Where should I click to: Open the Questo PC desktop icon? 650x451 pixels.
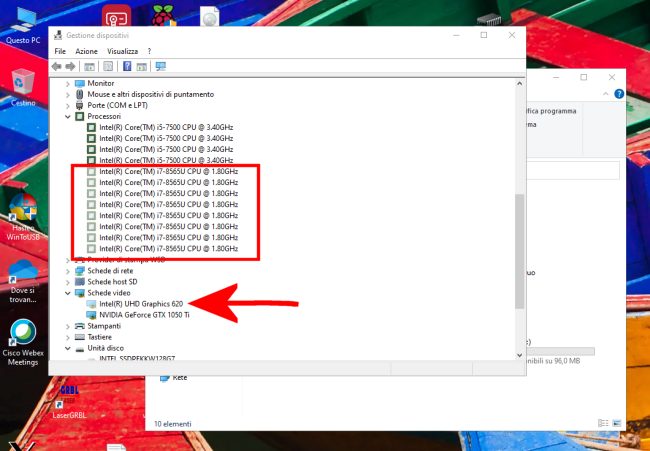[x=24, y=22]
